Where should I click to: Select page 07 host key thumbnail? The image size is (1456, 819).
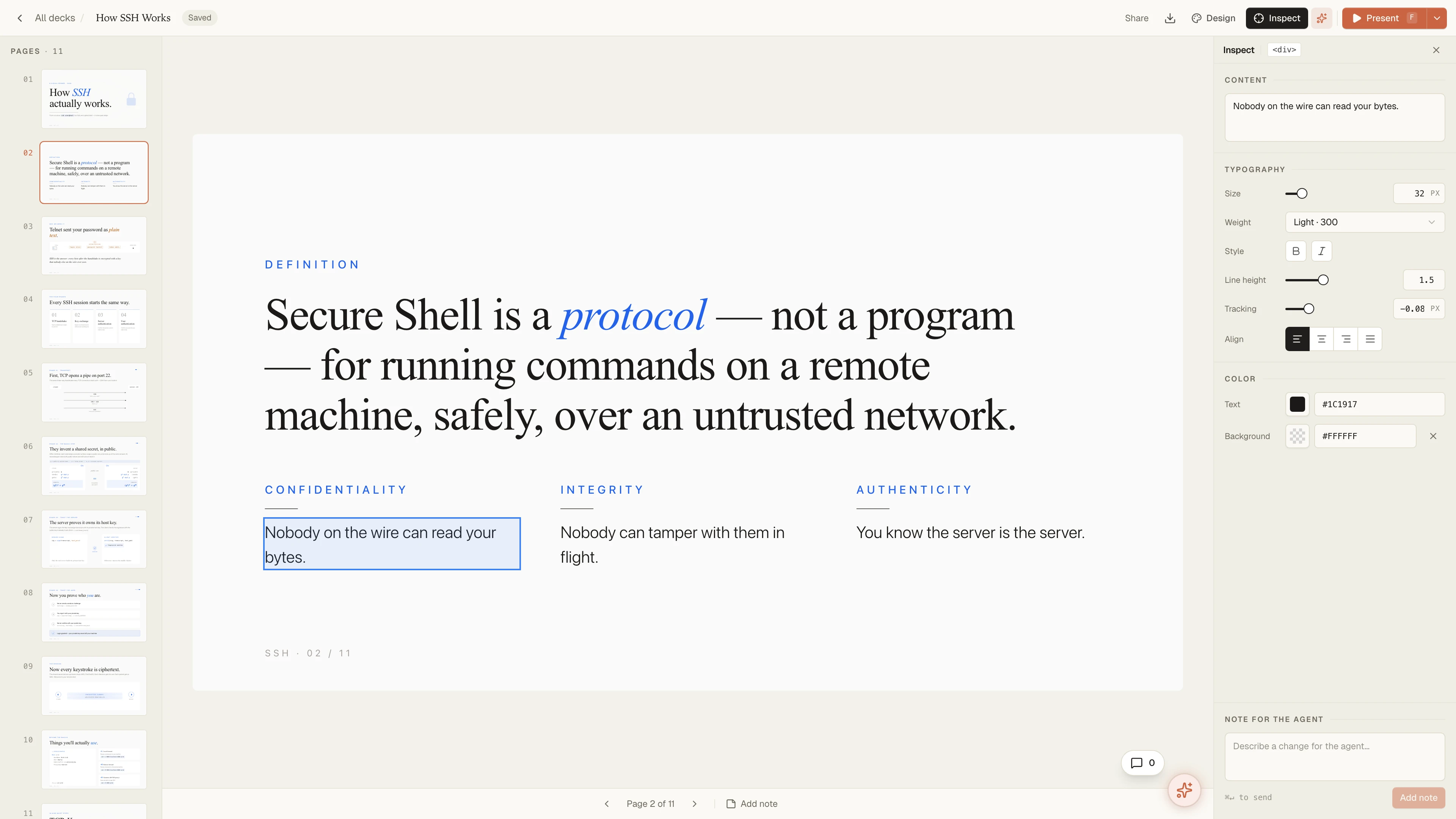pos(94,539)
